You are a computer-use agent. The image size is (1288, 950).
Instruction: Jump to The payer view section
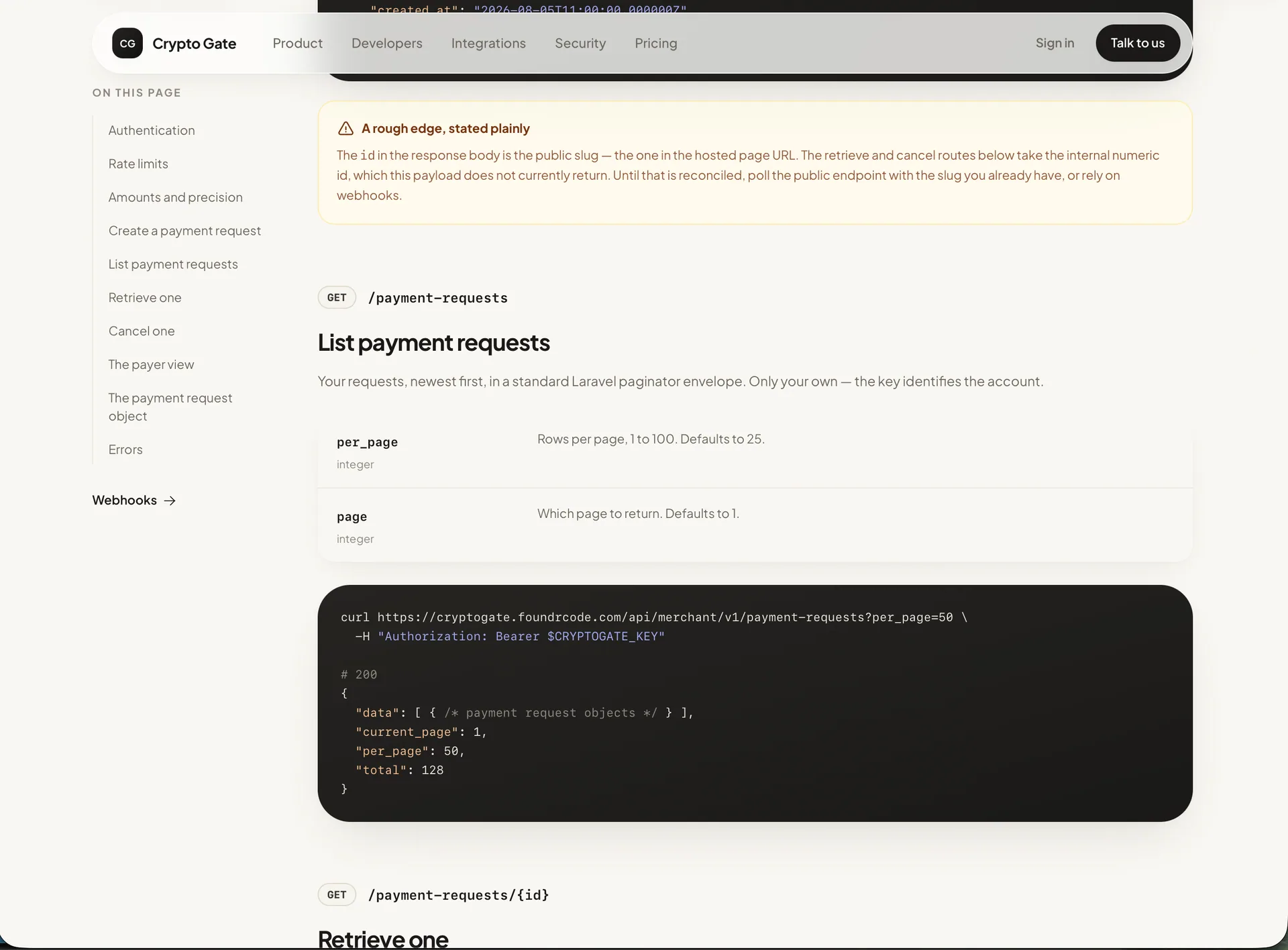pyautogui.click(x=151, y=364)
